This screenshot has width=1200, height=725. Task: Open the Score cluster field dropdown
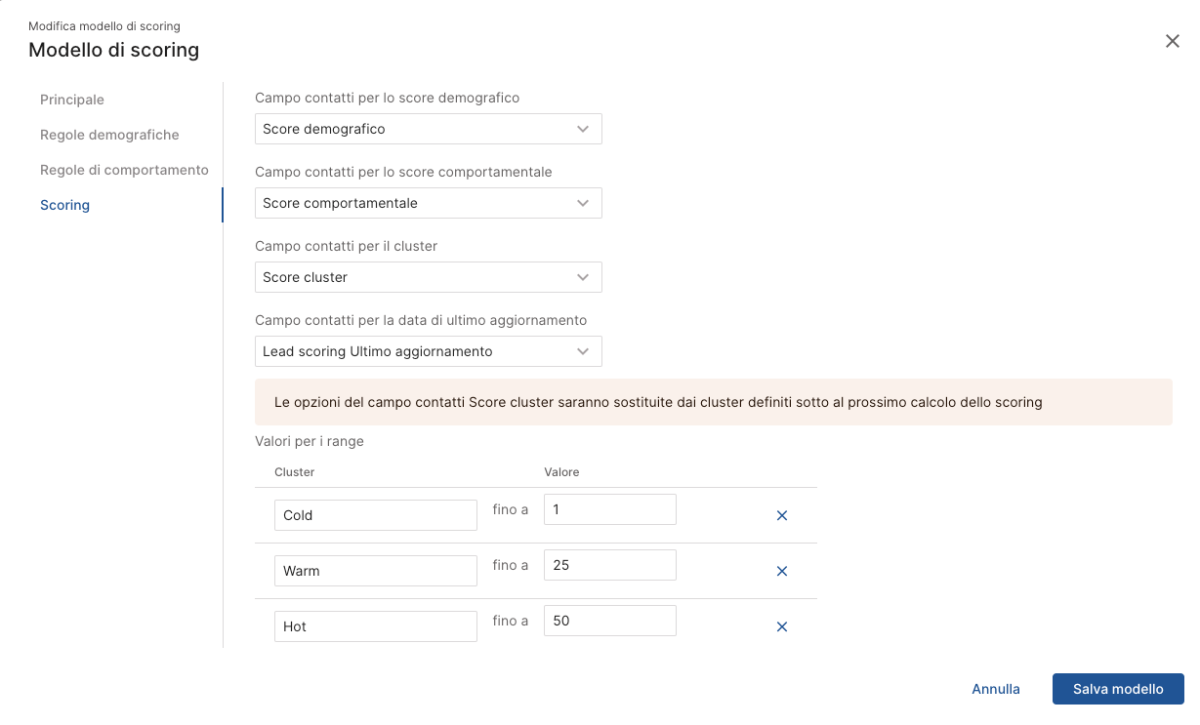(x=428, y=277)
